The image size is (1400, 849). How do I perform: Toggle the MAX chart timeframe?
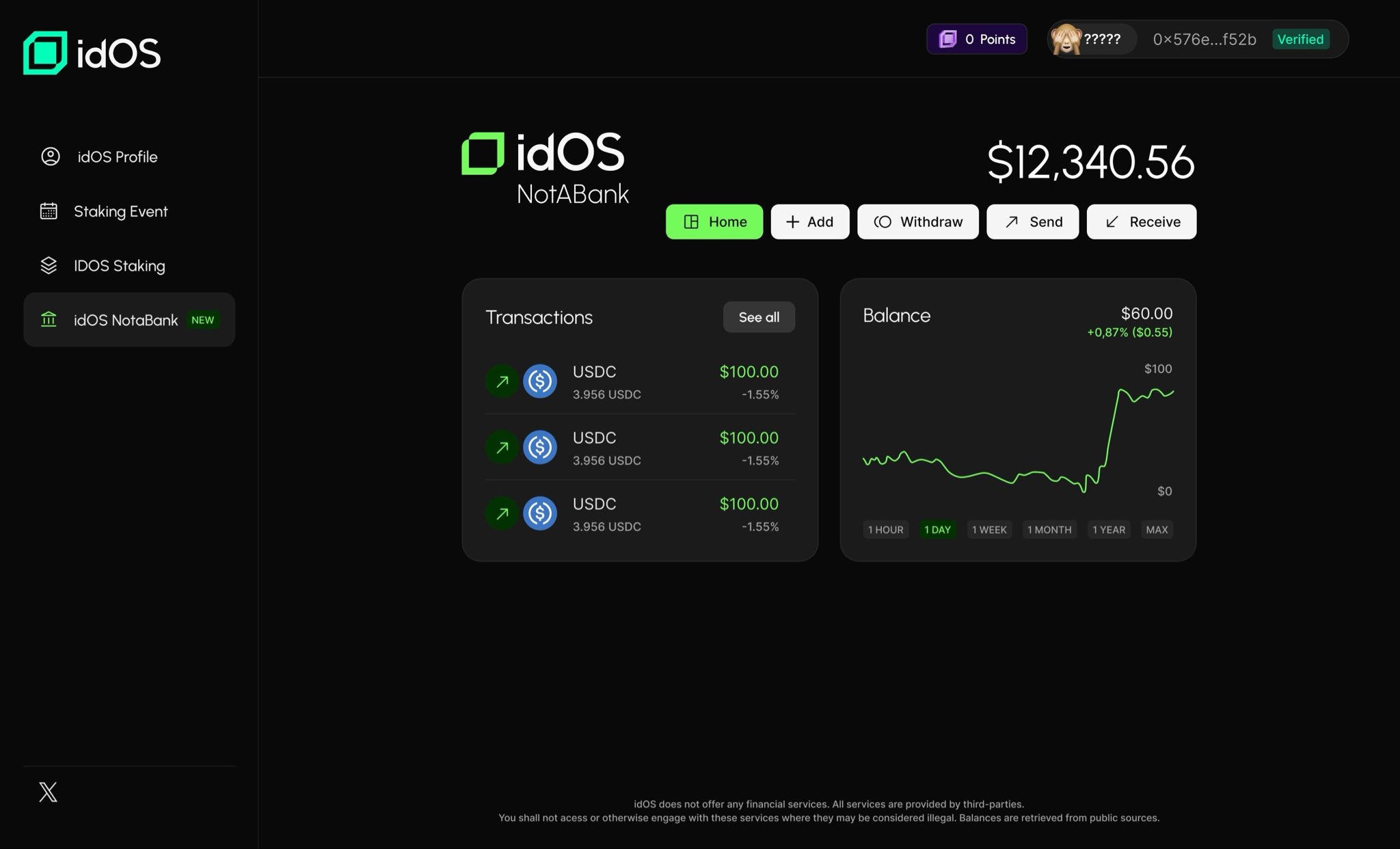click(x=1156, y=529)
